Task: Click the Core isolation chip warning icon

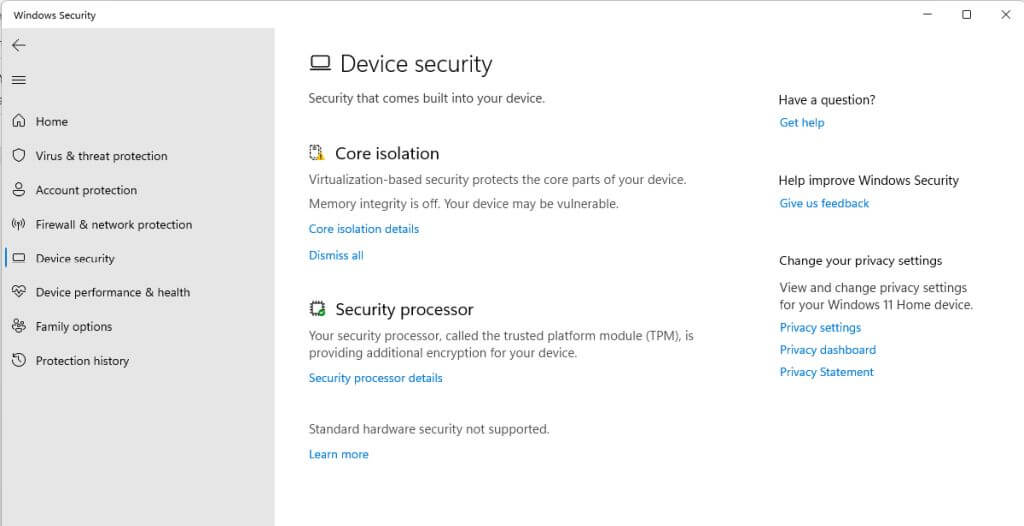Action: 318,153
